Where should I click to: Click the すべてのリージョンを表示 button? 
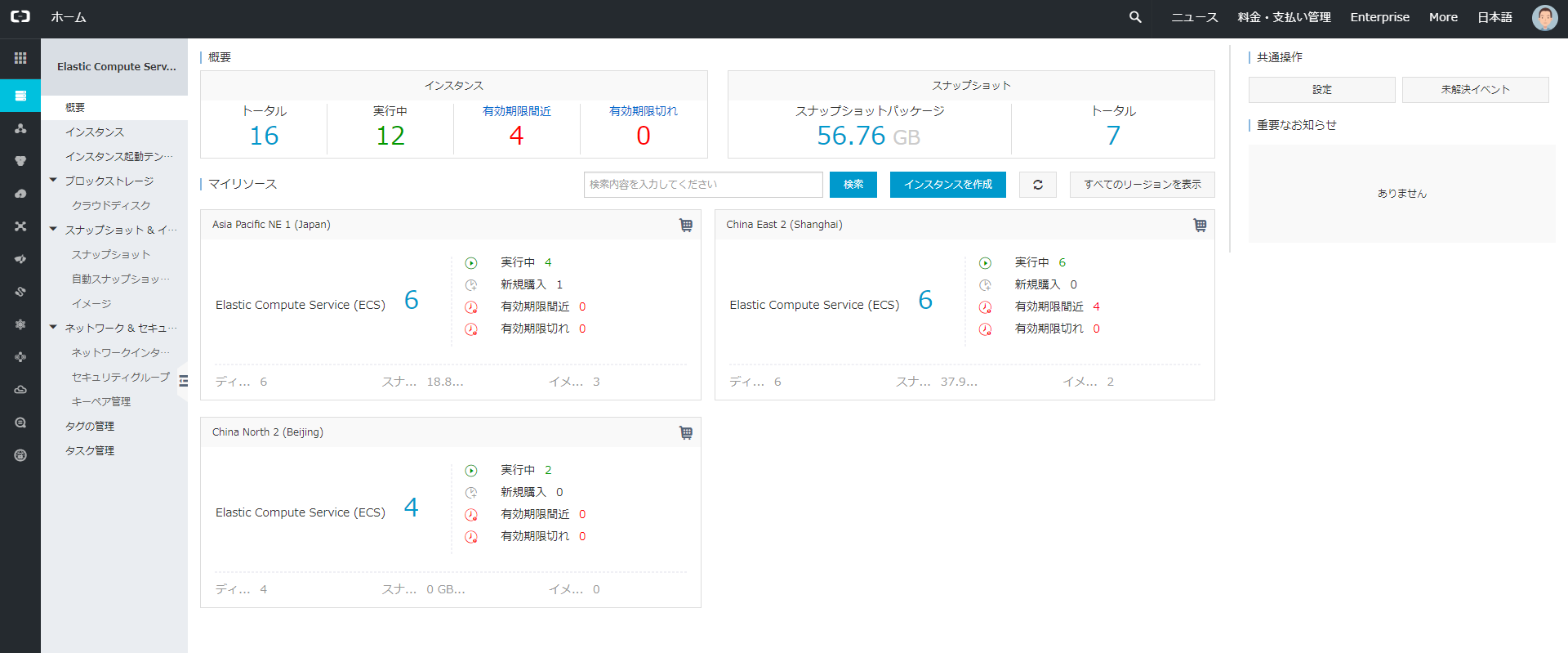point(1142,185)
